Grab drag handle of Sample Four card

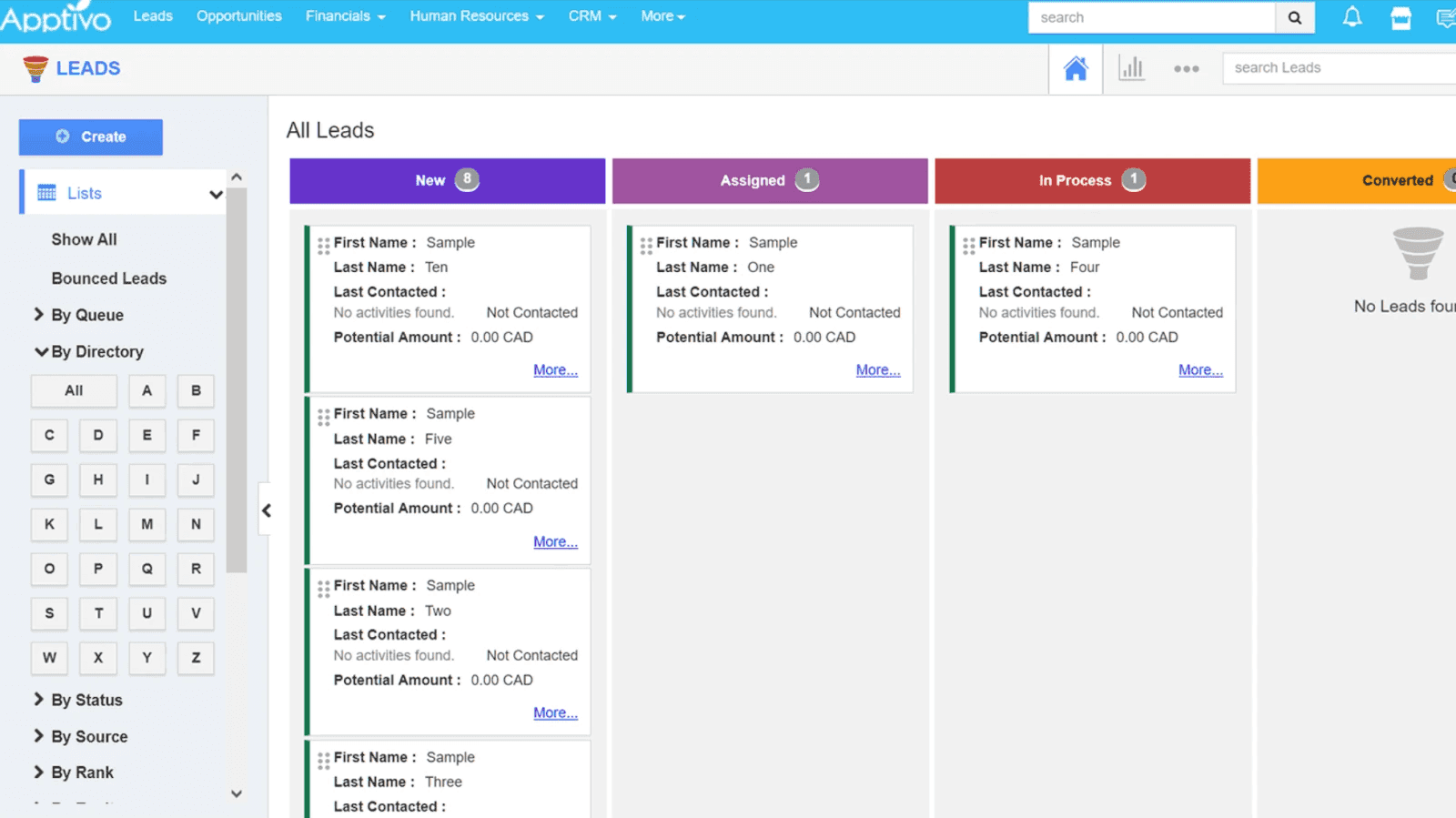[968, 246]
